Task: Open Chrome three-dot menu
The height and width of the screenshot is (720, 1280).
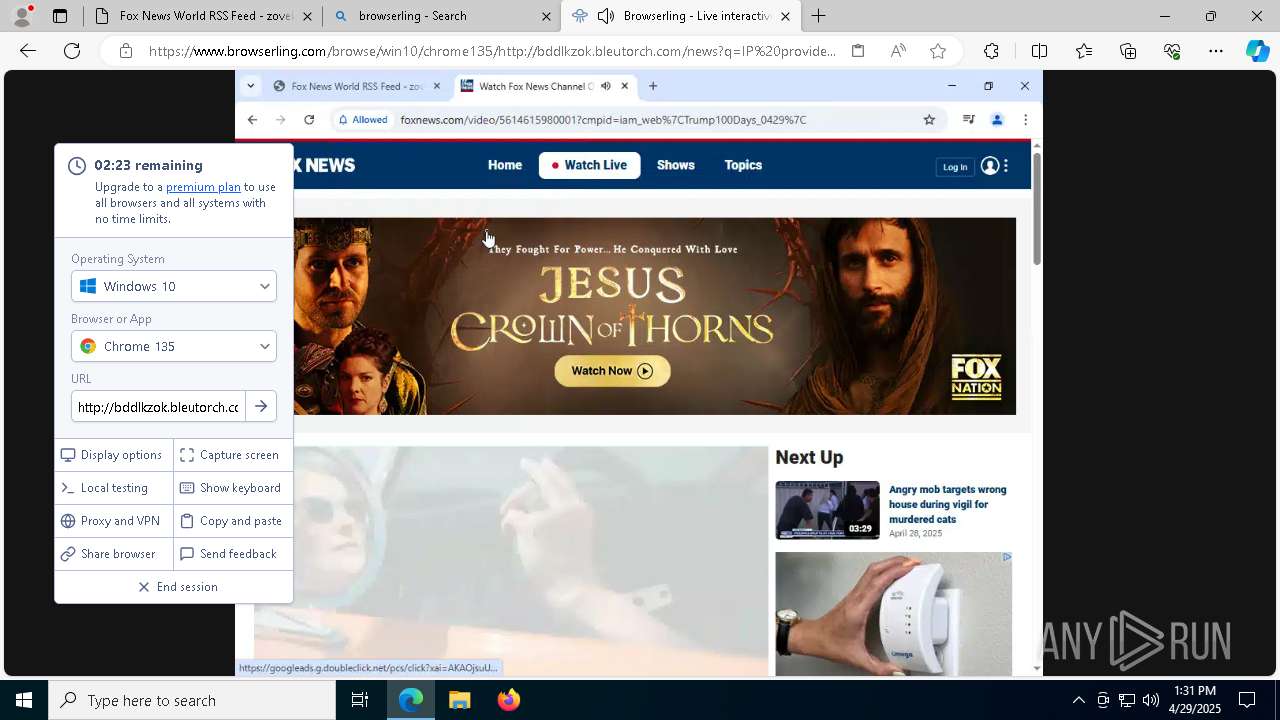Action: 1025,120
